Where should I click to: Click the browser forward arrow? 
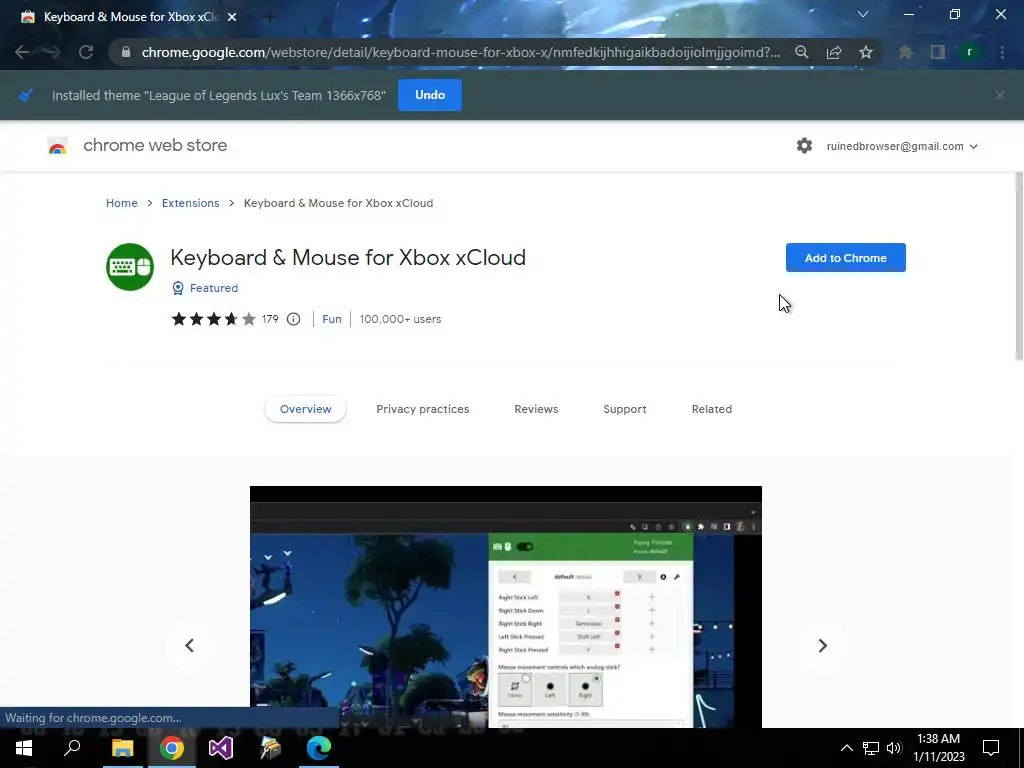click(x=52, y=52)
